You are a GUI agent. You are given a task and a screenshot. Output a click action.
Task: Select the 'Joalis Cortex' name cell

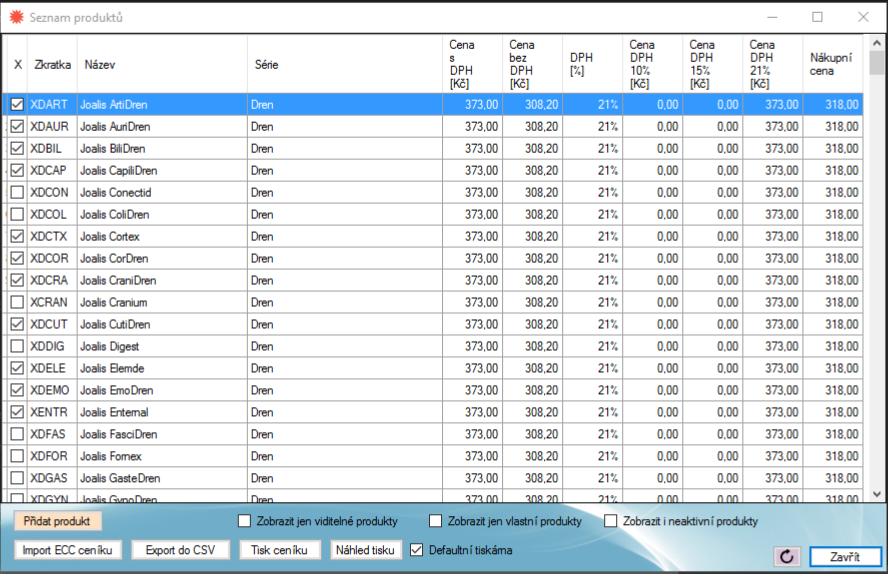click(162, 237)
